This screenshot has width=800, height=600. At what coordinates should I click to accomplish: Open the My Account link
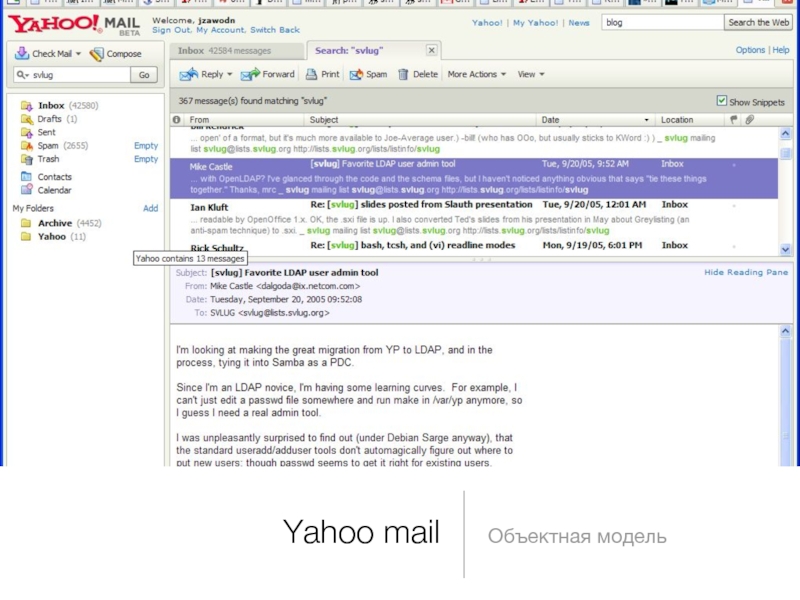point(220,30)
